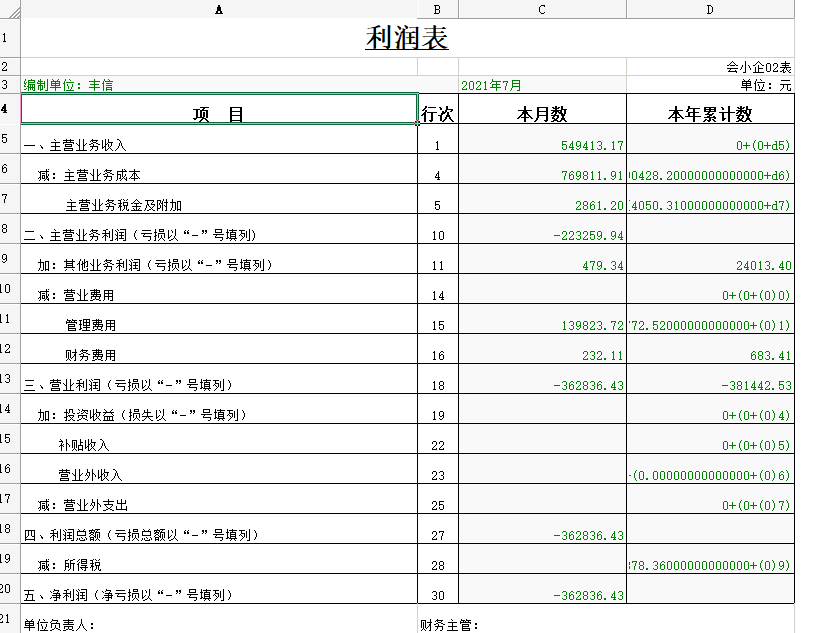Select the 营业外收入 cell
Viewport: 818px width, 633px height.
[x=219, y=469]
